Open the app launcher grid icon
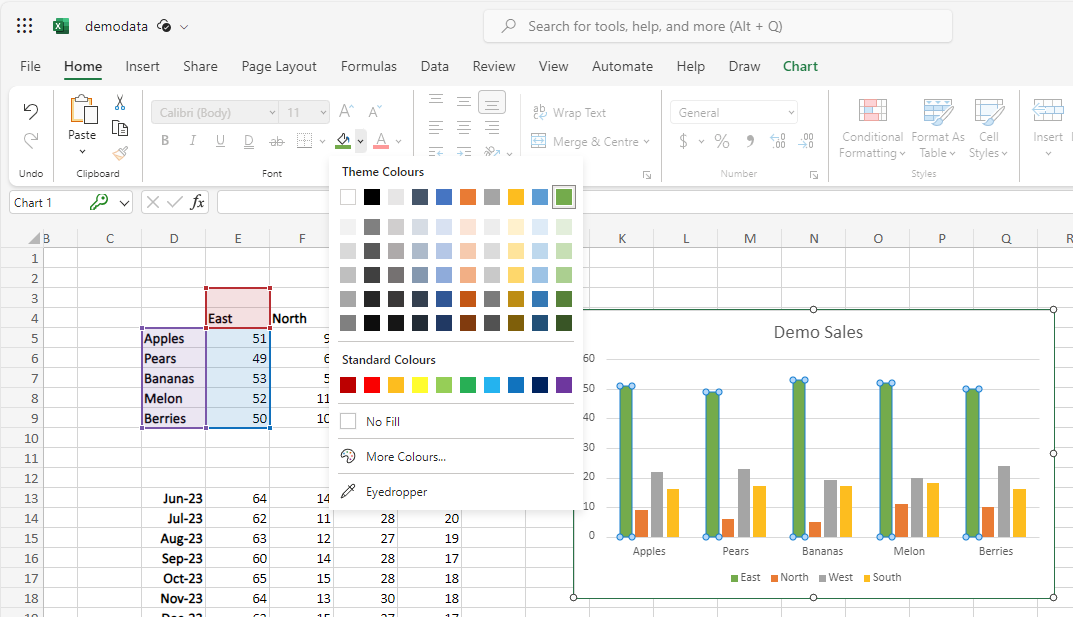Image resolution: width=1073 pixels, height=617 pixels. coord(25,26)
